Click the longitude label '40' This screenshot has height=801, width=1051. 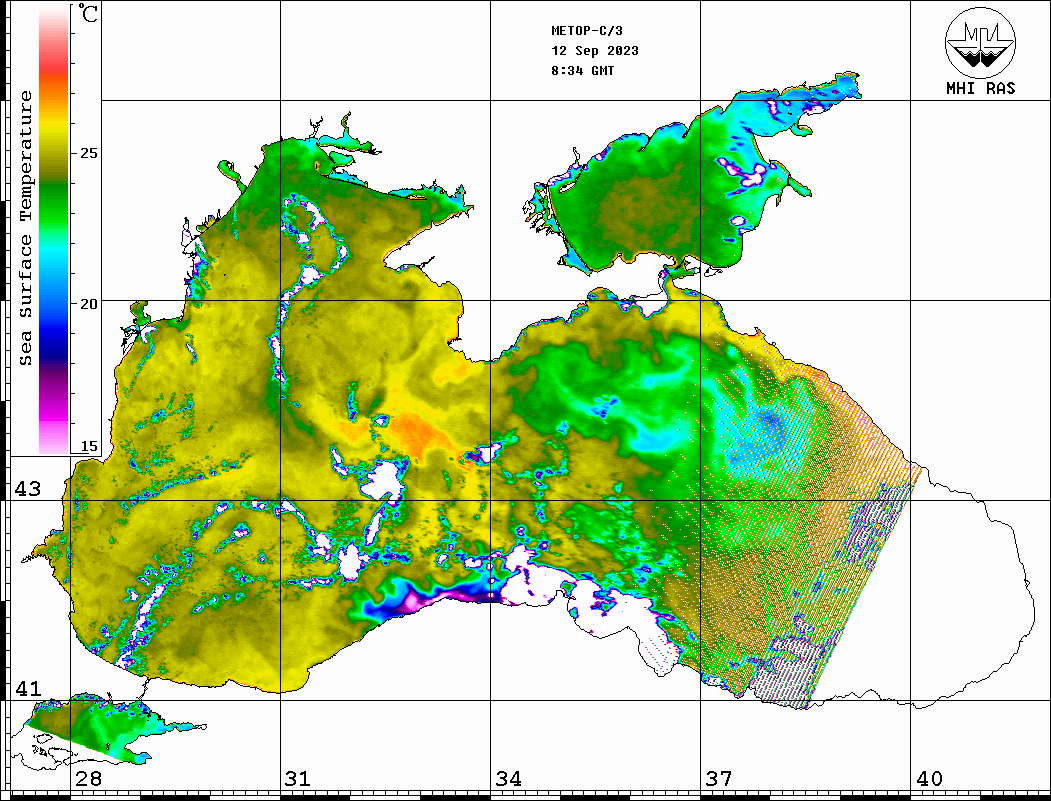pos(929,779)
